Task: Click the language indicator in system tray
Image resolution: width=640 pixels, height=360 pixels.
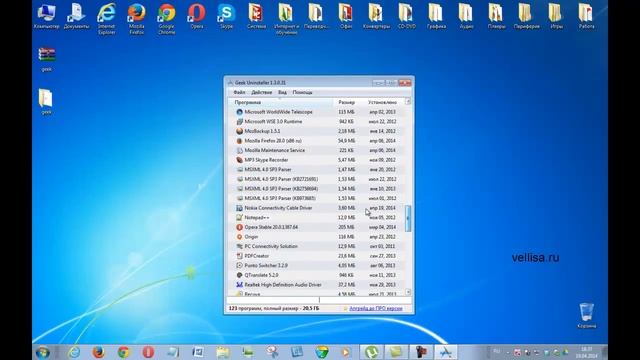Action: click(x=497, y=351)
